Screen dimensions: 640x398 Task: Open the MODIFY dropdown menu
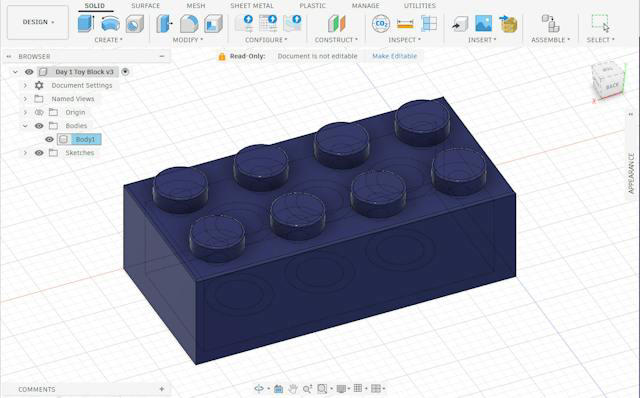tap(188, 40)
